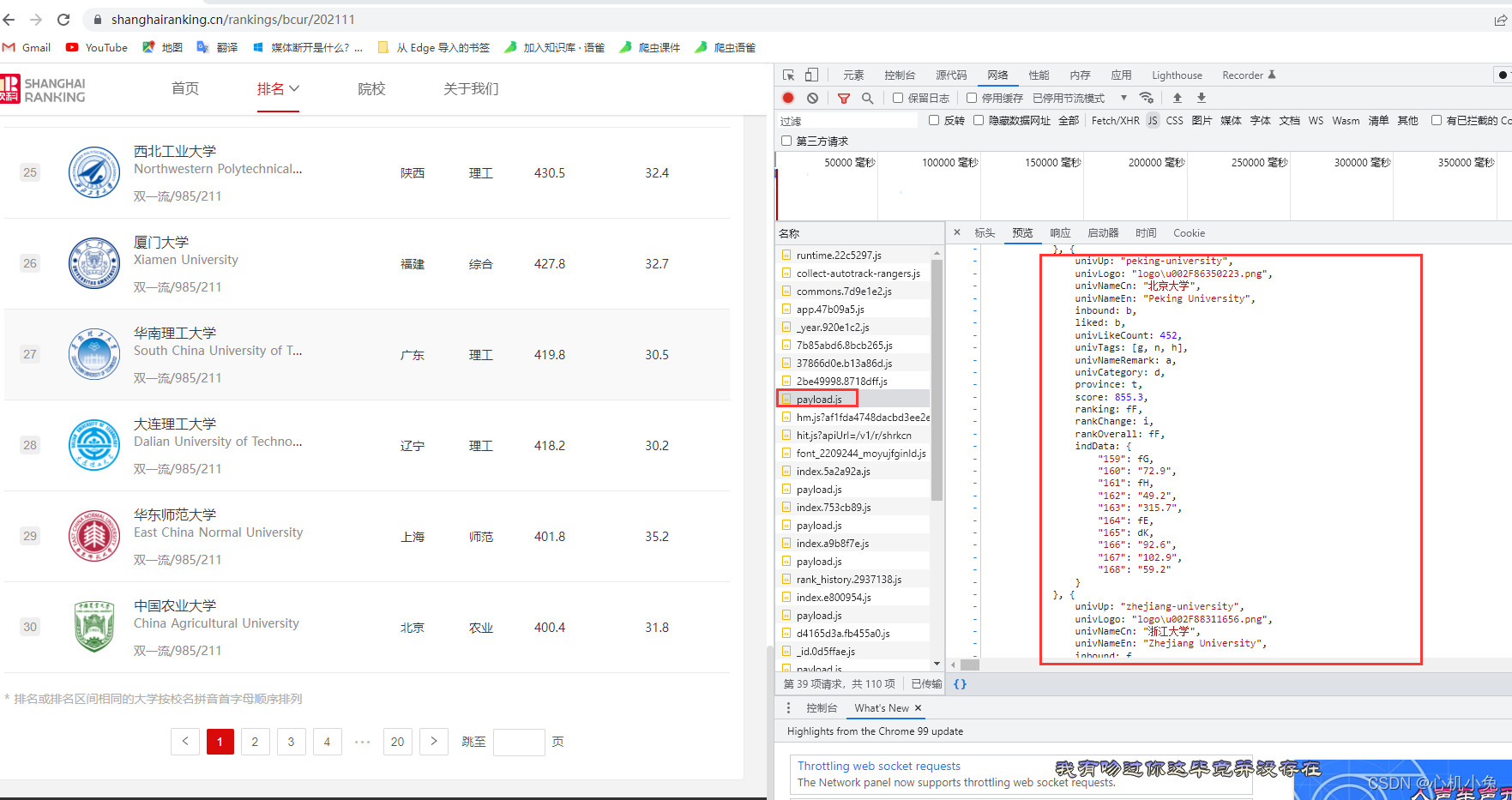The width and height of the screenshot is (1512, 800).
Task: Expand the 排名 navigation menu
Action: pyautogui.click(x=278, y=88)
